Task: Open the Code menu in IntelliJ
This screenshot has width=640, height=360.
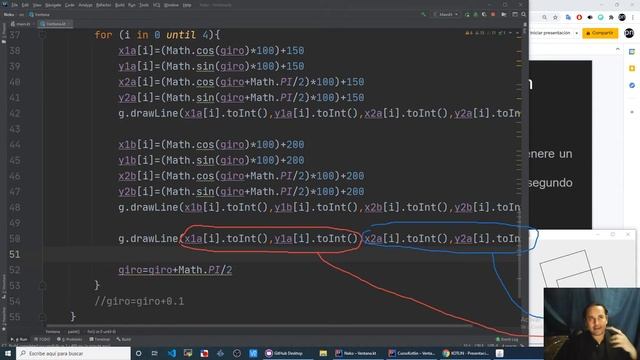Action: [x=70, y=5]
